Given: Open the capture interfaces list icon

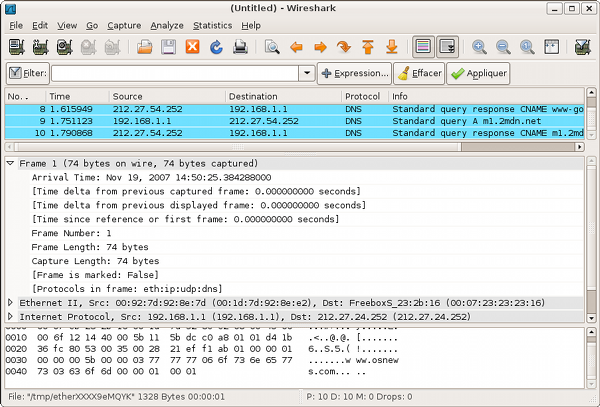Looking at the screenshot, I should (17, 47).
